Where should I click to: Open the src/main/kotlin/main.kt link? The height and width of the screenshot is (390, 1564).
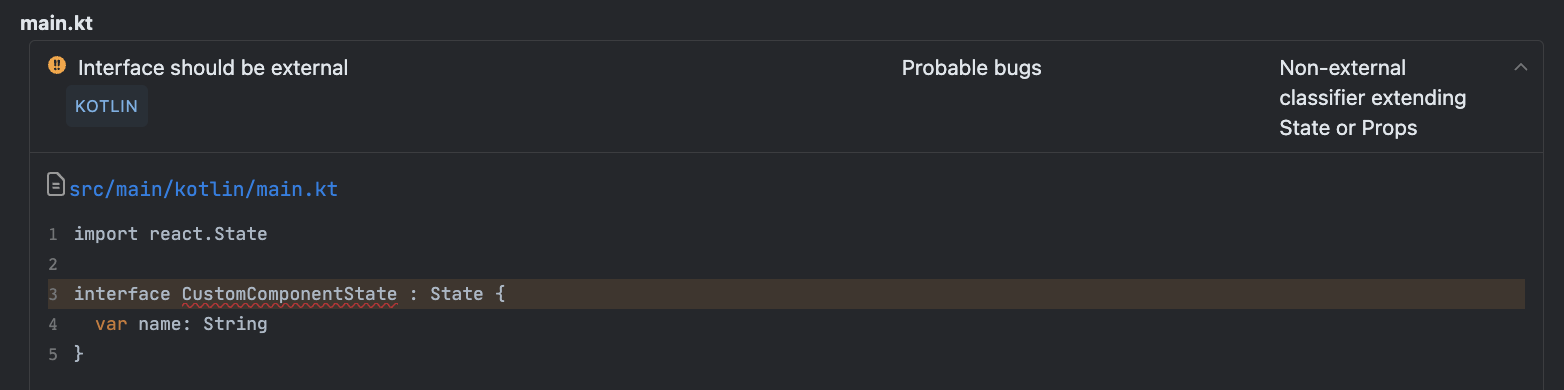pyautogui.click(x=203, y=189)
